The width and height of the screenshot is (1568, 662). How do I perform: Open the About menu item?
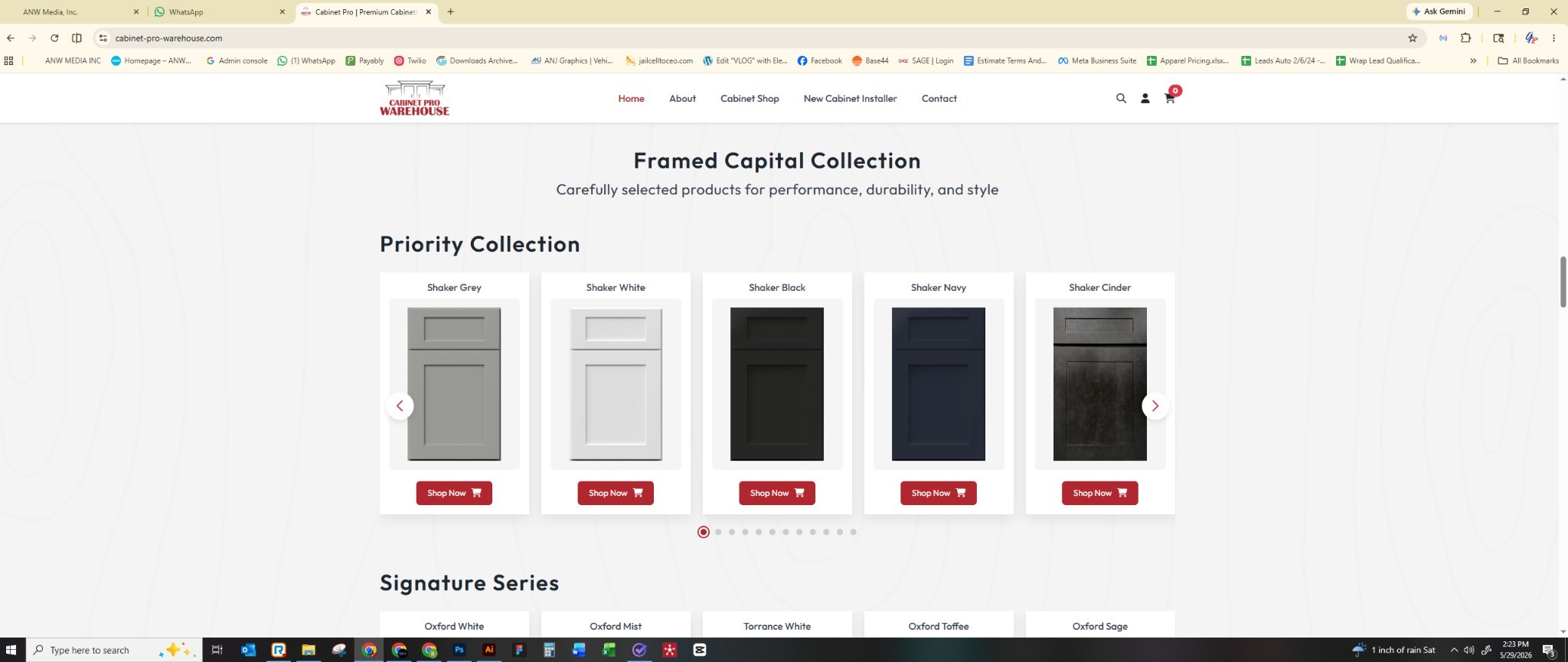(682, 99)
